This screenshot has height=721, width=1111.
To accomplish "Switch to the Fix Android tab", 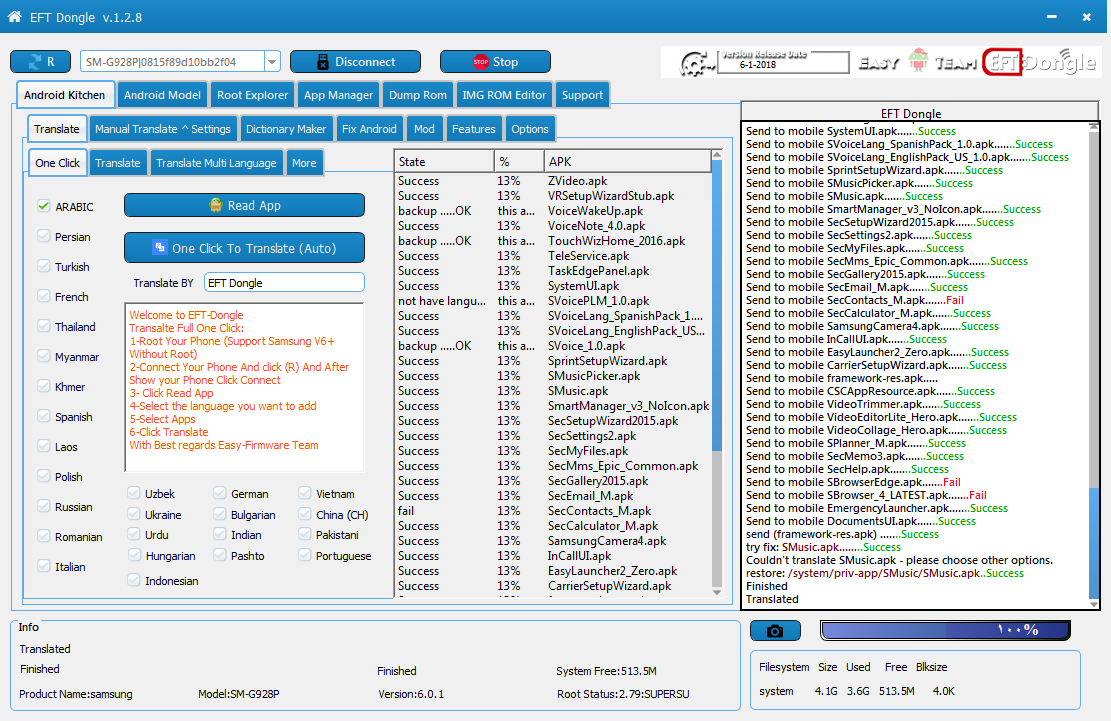I will tap(368, 129).
